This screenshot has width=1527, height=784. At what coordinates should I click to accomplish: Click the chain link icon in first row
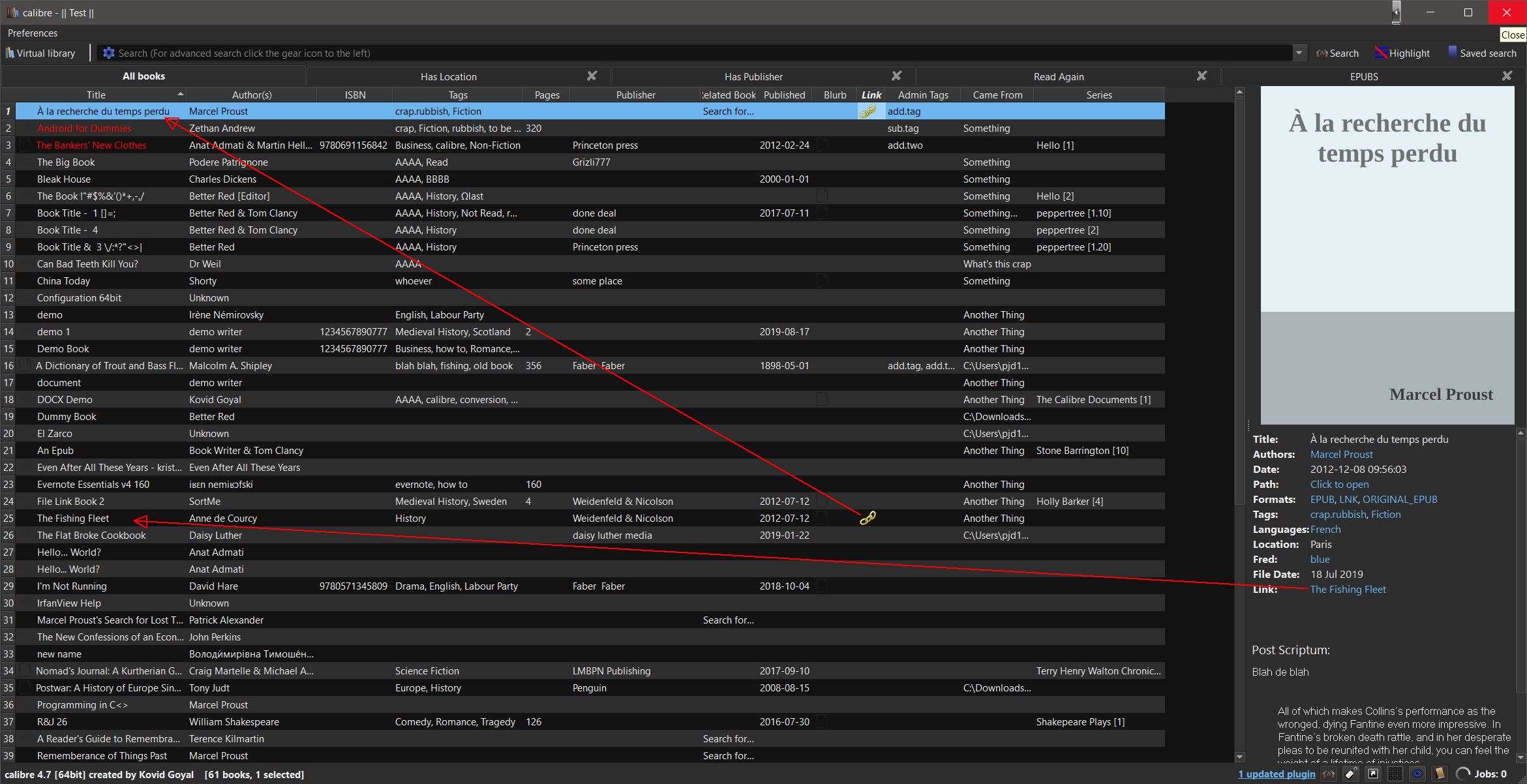pyautogui.click(x=868, y=112)
